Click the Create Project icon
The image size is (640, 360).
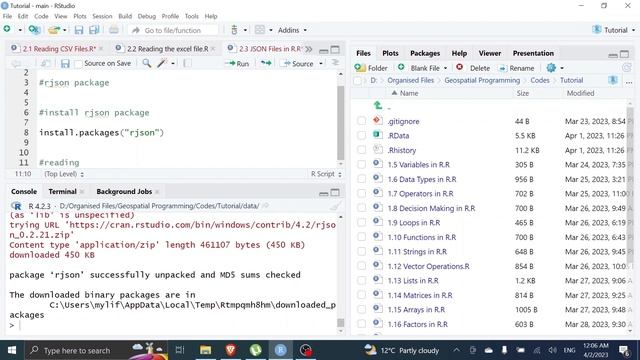34,29
